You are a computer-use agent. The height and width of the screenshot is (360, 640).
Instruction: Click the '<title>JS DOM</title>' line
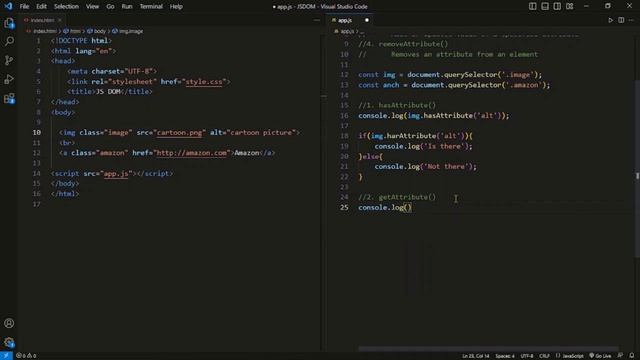click(x=110, y=92)
